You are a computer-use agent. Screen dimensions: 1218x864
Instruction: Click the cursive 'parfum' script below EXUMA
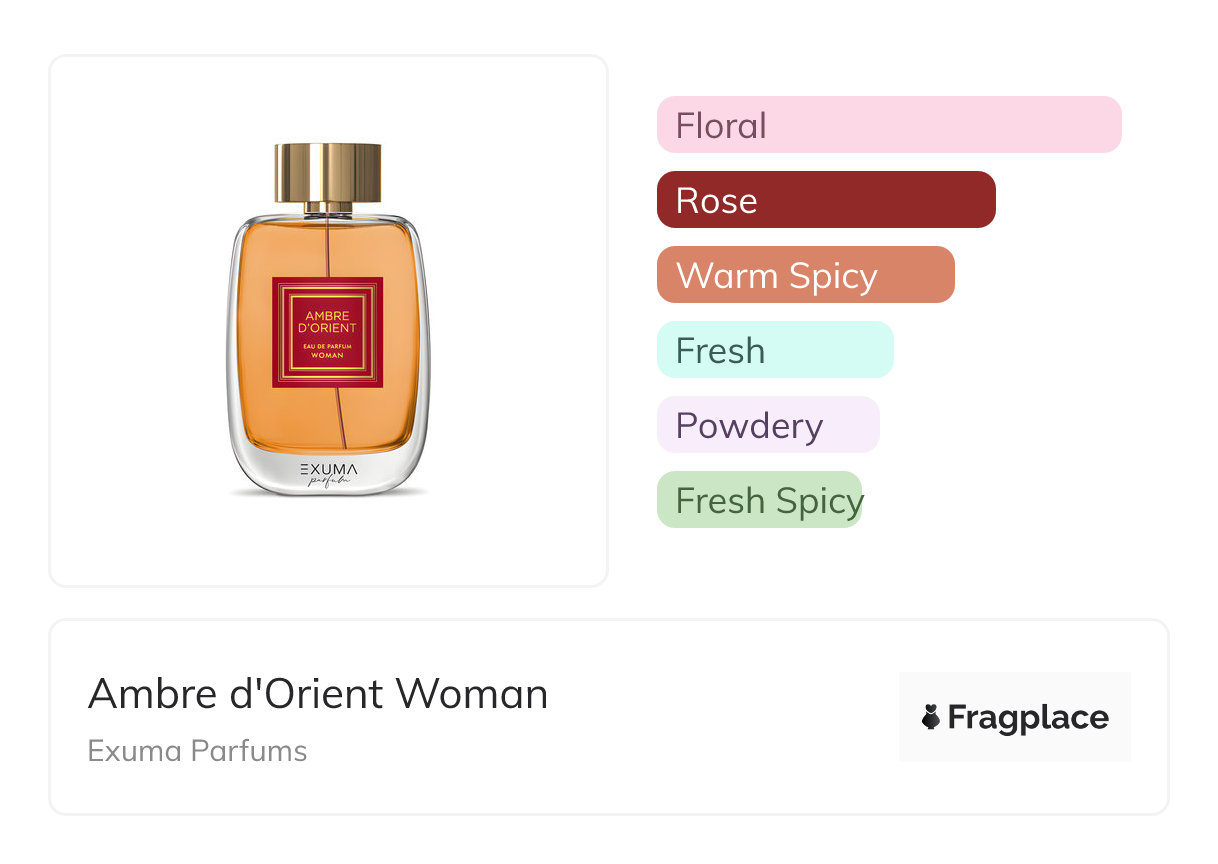[328, 483]
